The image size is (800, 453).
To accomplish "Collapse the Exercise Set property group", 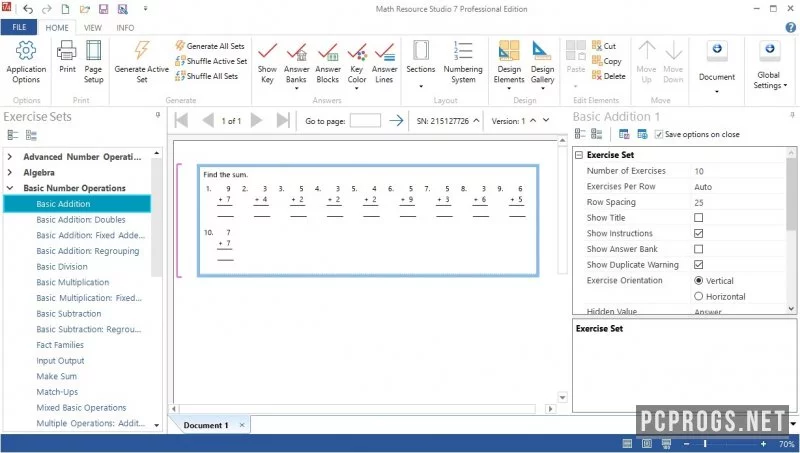I will 579,155.
